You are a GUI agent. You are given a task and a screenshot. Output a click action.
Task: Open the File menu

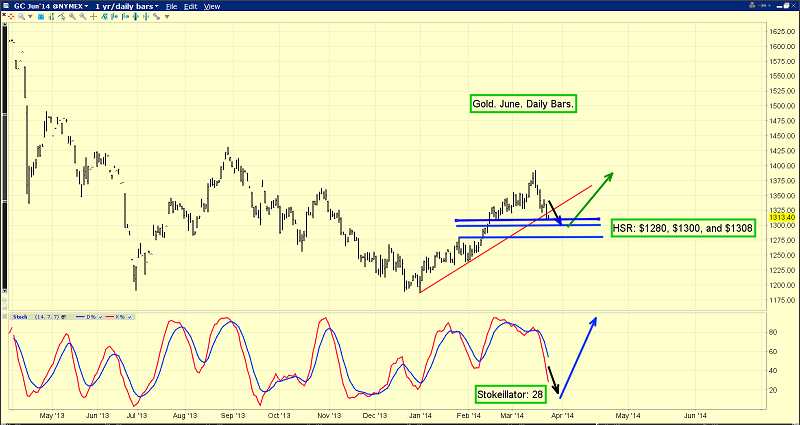tap(174, 6)
